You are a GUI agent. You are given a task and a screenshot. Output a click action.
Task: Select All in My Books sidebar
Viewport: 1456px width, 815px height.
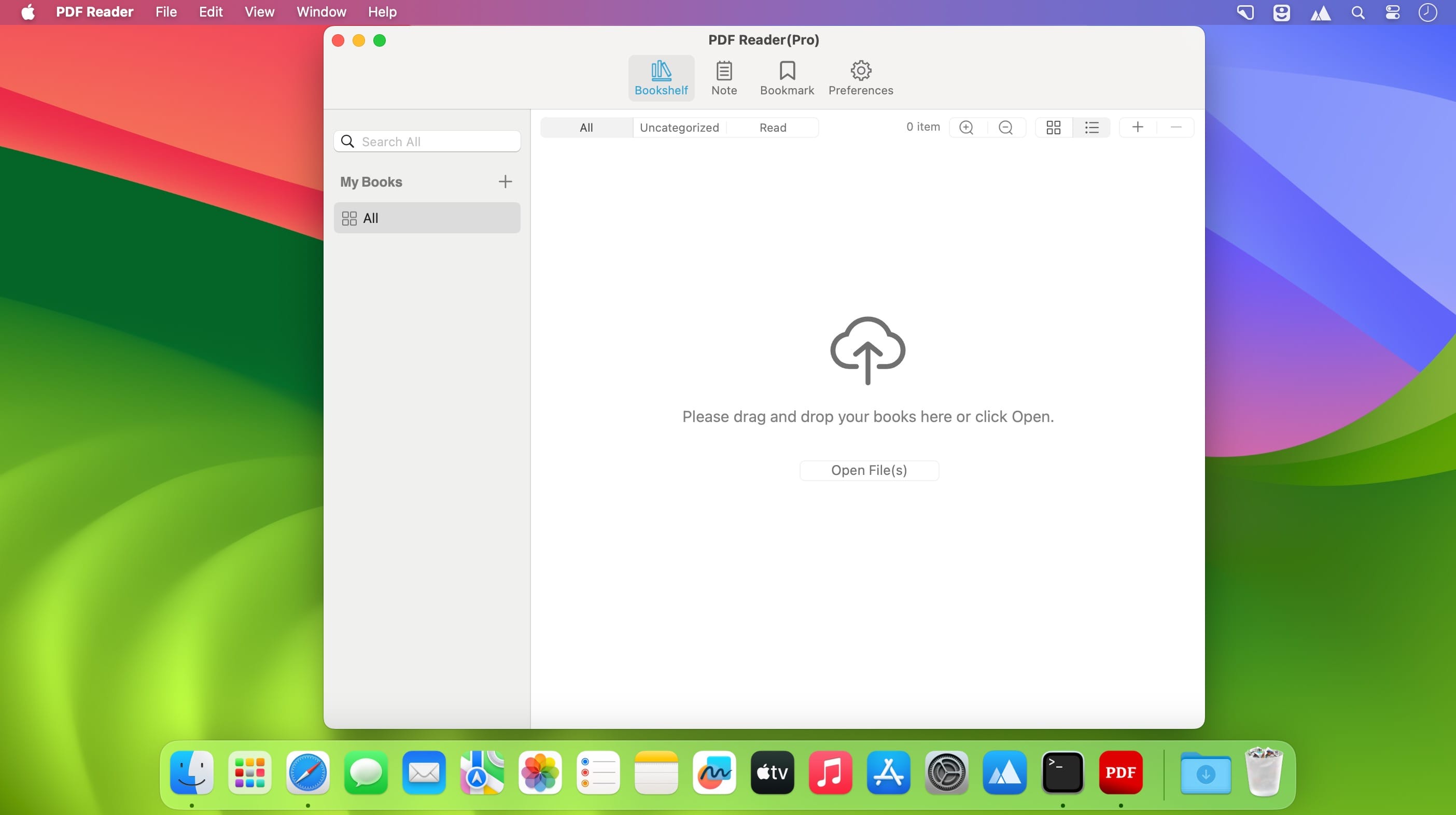(427, 218)
